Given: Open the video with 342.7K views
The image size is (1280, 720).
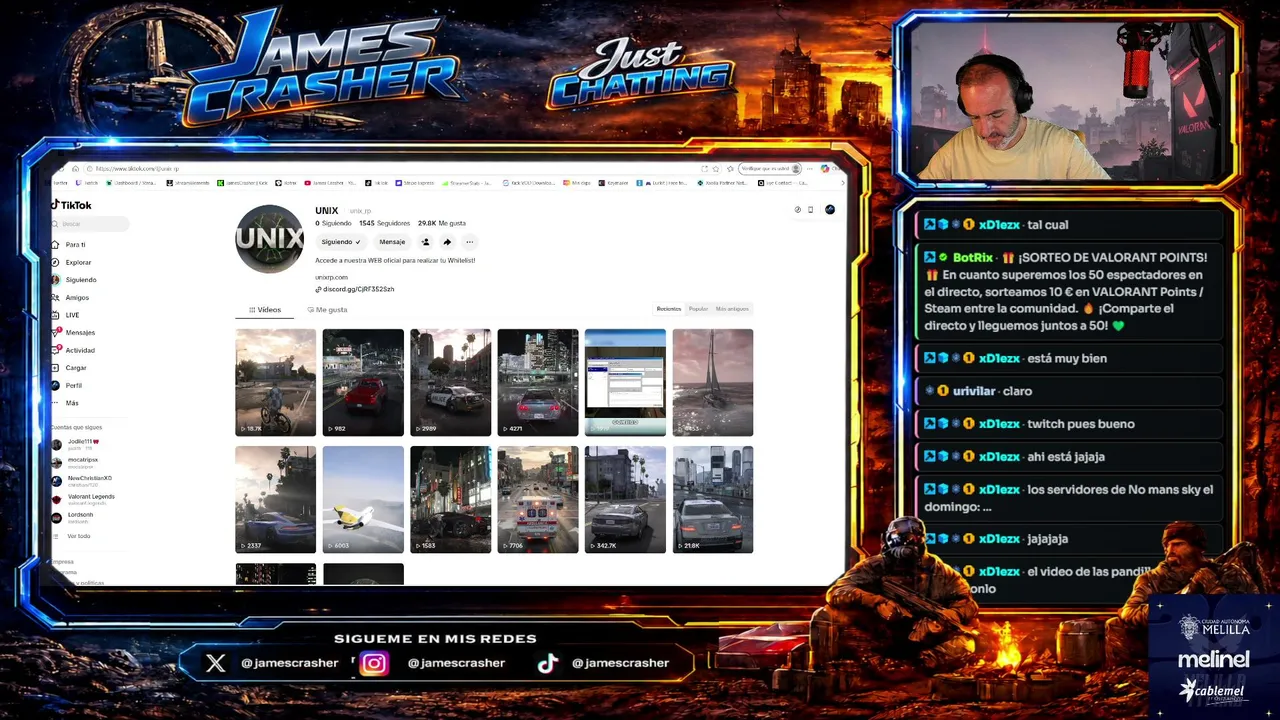Looking at the screenshot, I should pos(625,499).
